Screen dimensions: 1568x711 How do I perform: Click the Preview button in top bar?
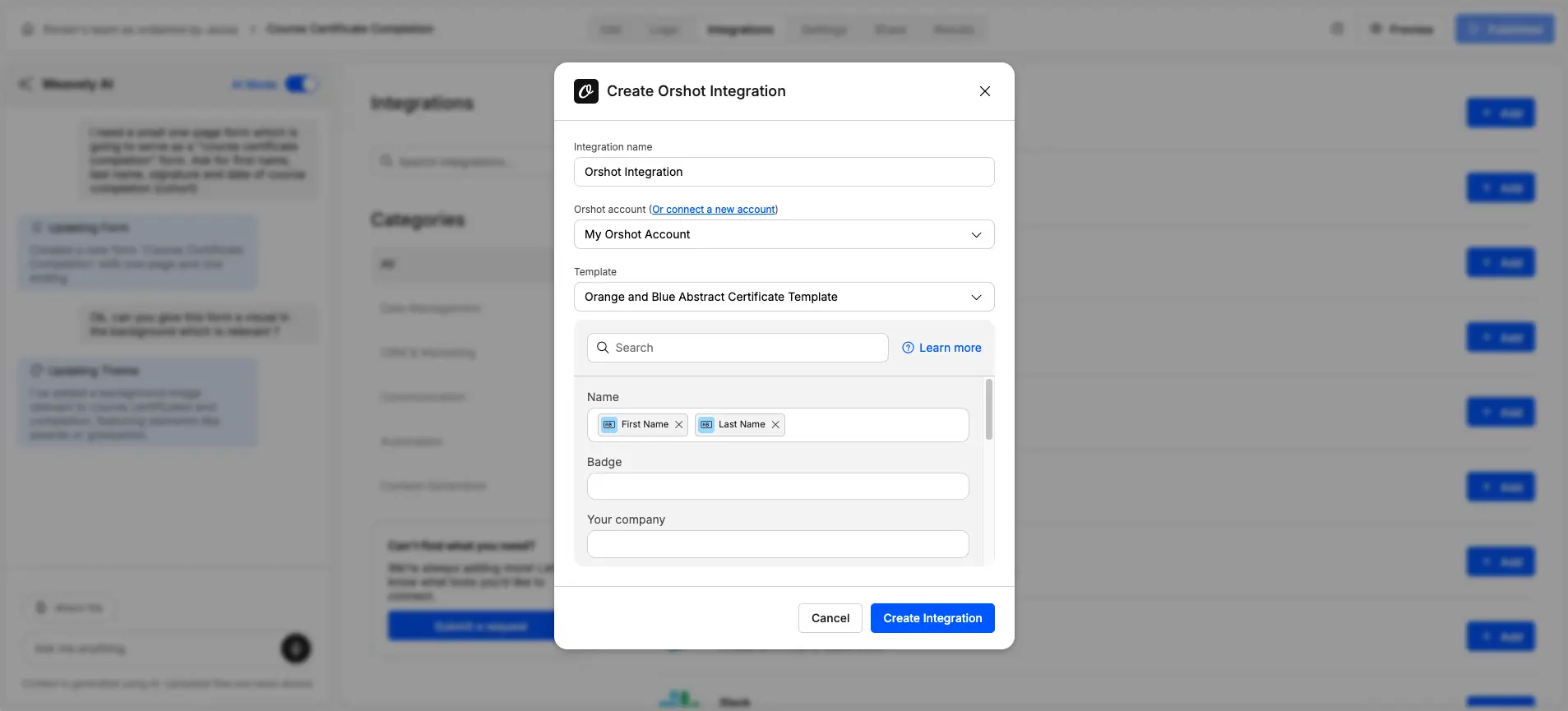(x=1402, y=29)
